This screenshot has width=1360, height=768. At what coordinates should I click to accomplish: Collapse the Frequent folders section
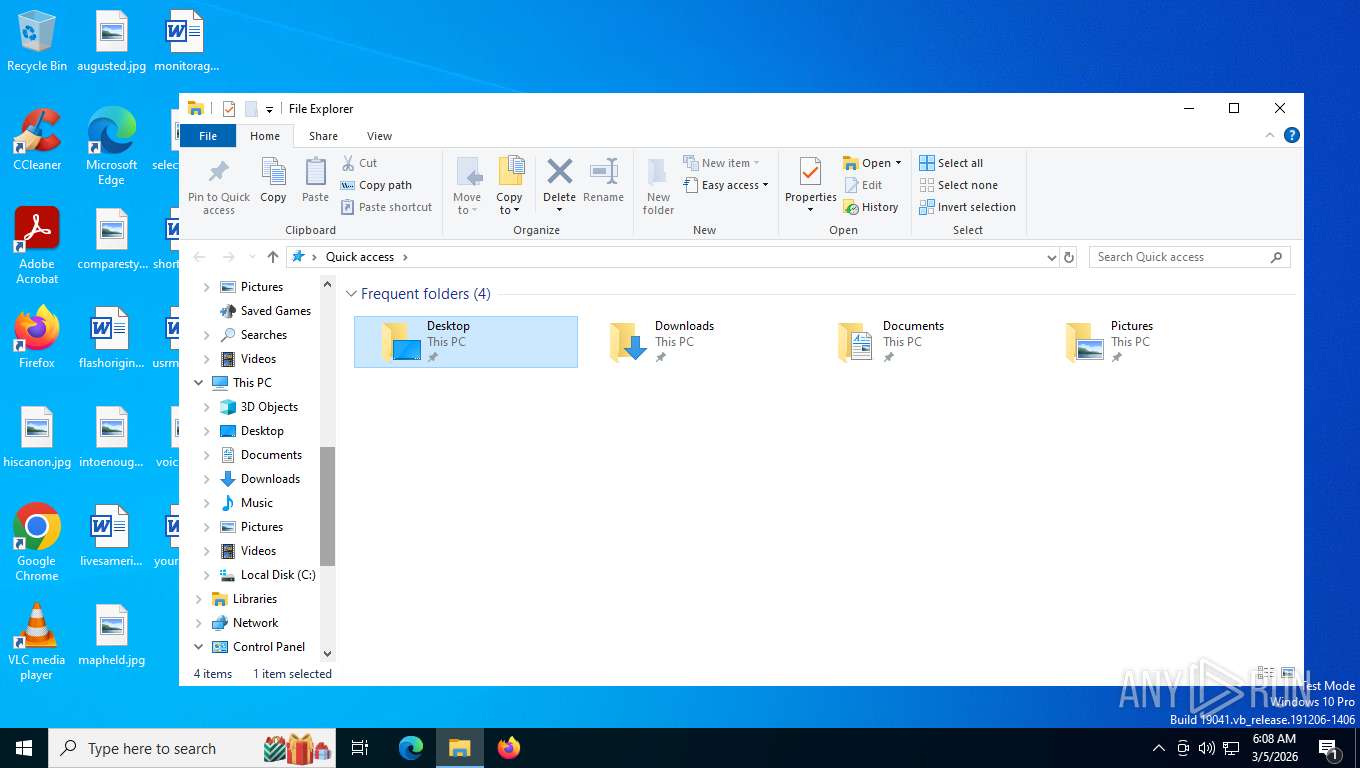(x=351, y=294)
